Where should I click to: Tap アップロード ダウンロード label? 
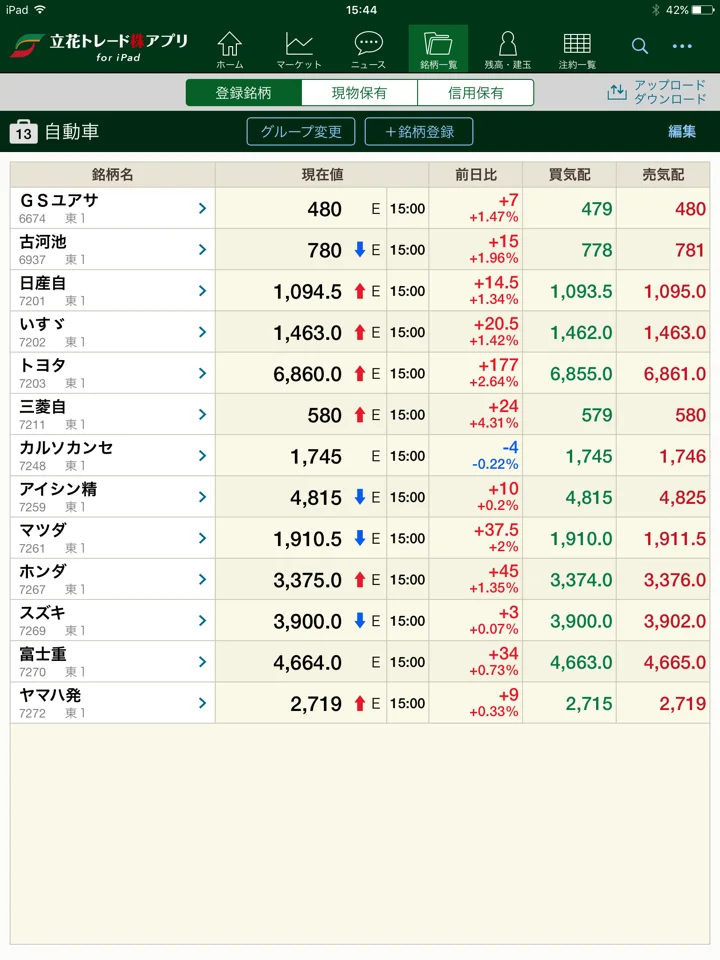pyautogui.click(x=670, y=92)
